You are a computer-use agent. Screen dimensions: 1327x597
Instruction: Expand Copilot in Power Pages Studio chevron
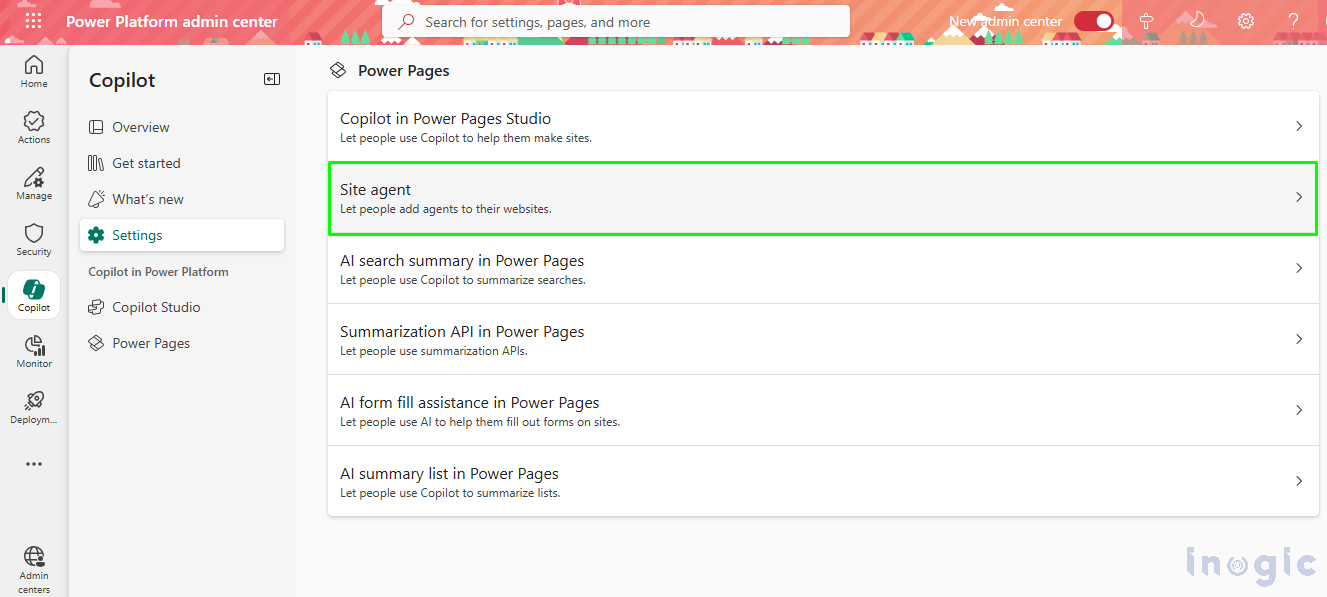coord(1299,126)
